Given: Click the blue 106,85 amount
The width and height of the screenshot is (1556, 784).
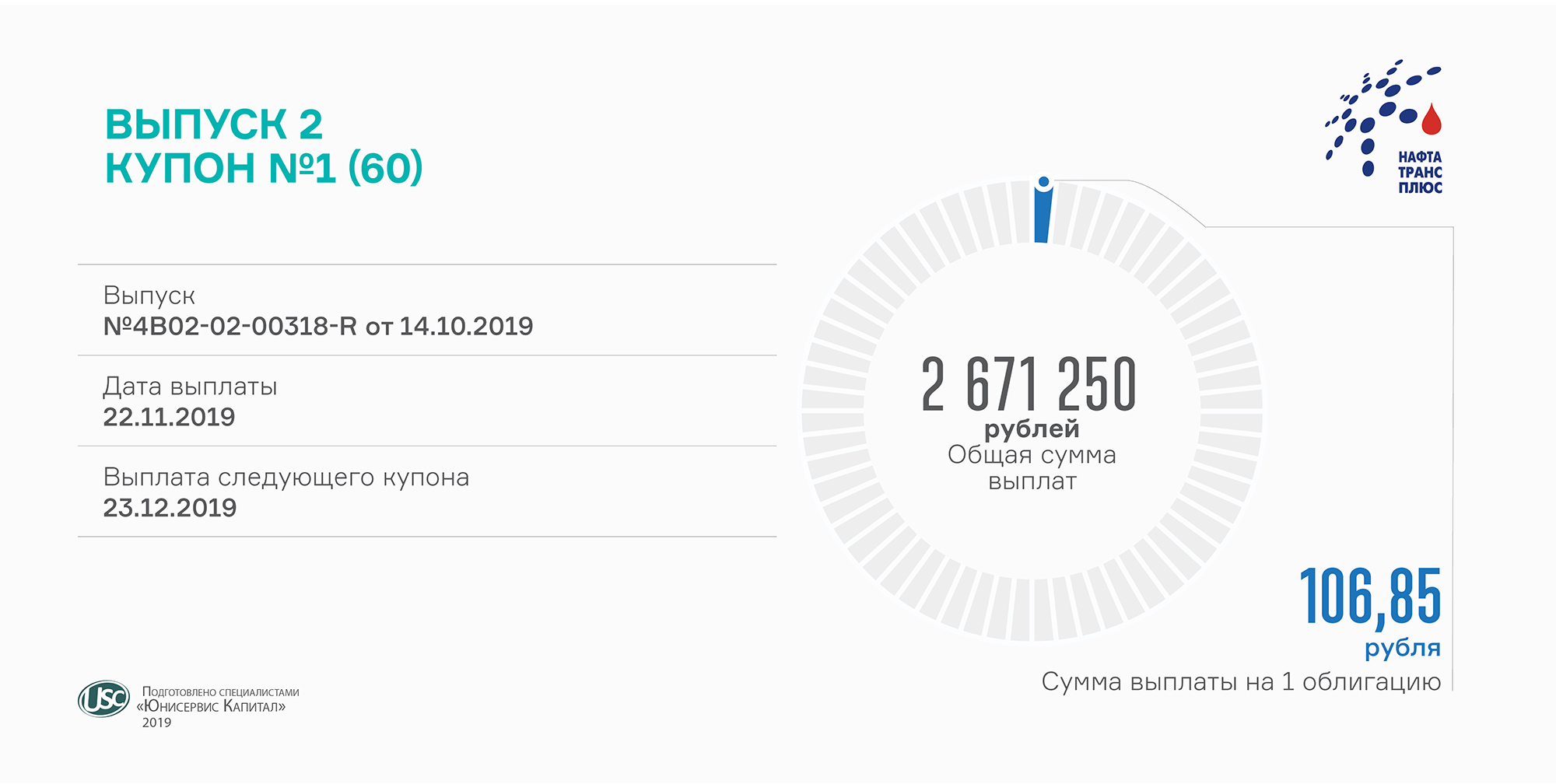Looking at the screenshot, I should [x=1369, y=597].
